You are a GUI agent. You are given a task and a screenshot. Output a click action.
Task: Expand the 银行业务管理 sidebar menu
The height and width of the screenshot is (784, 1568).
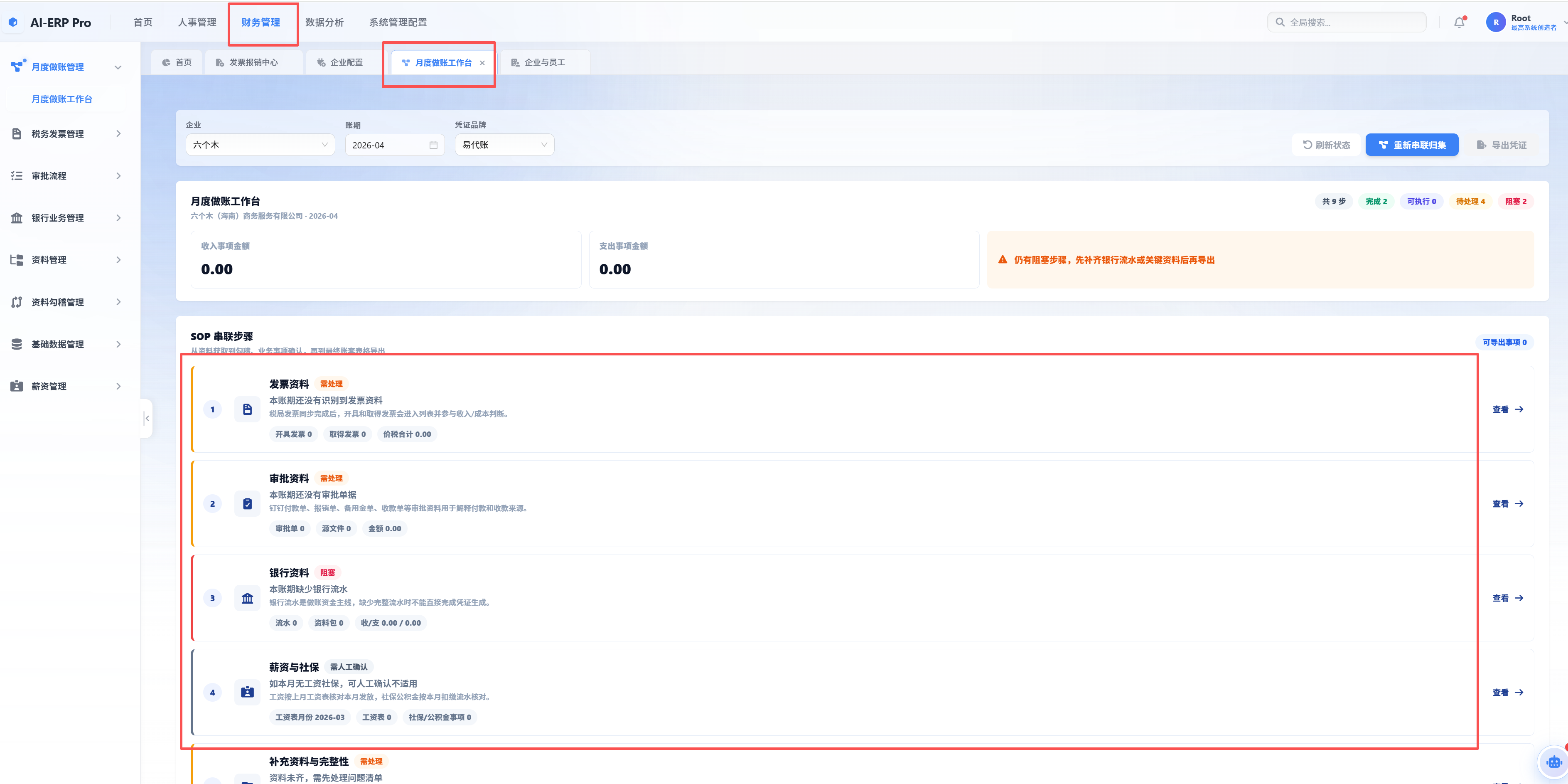click(x=66, y=218)
